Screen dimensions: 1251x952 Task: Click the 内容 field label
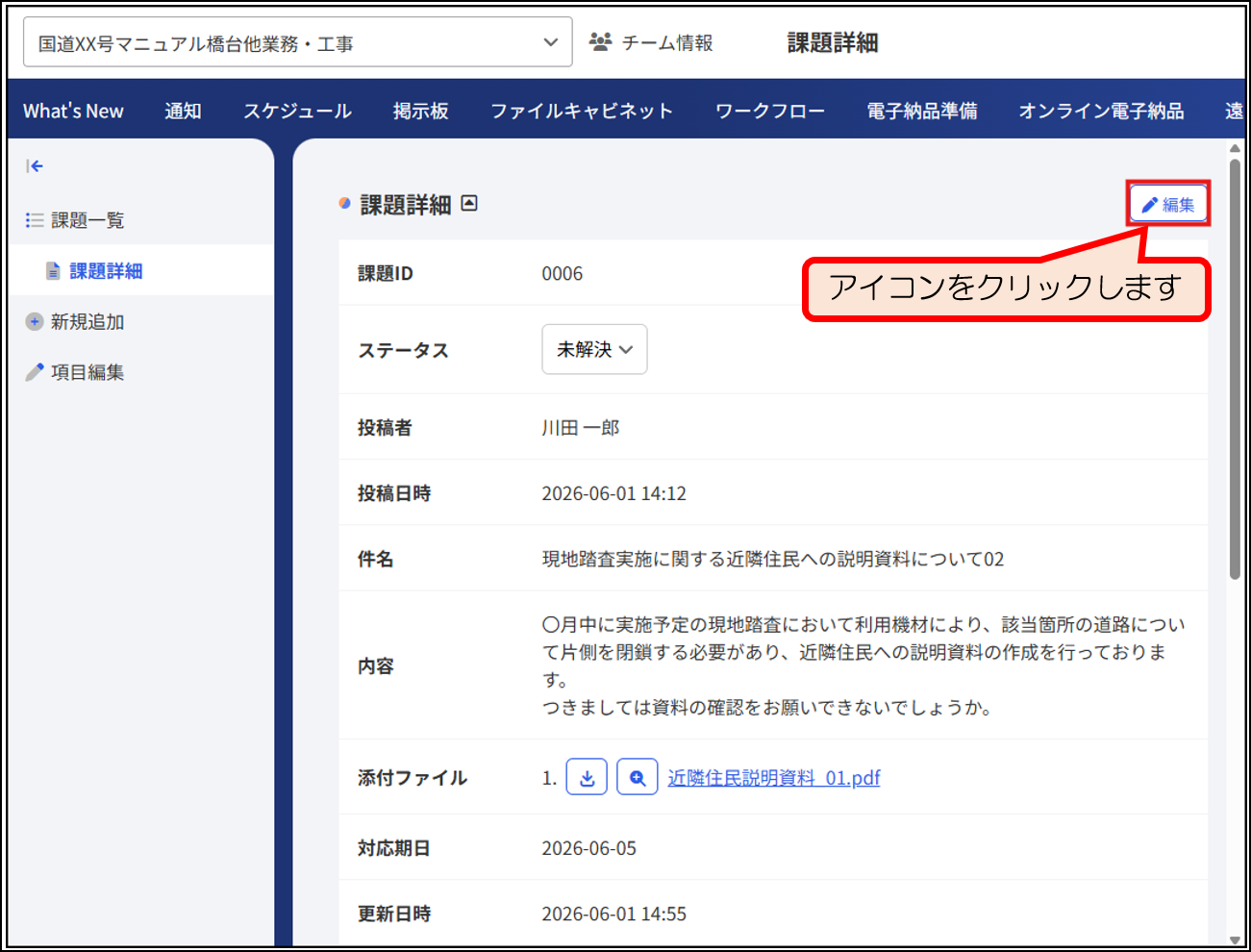[376, 665]
